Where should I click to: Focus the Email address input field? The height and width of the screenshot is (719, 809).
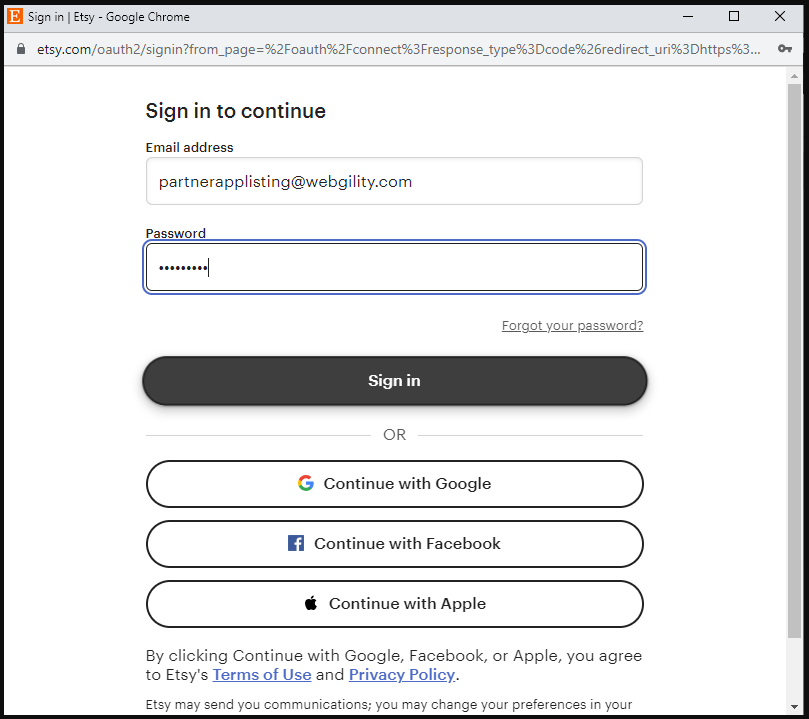point(394,181)
